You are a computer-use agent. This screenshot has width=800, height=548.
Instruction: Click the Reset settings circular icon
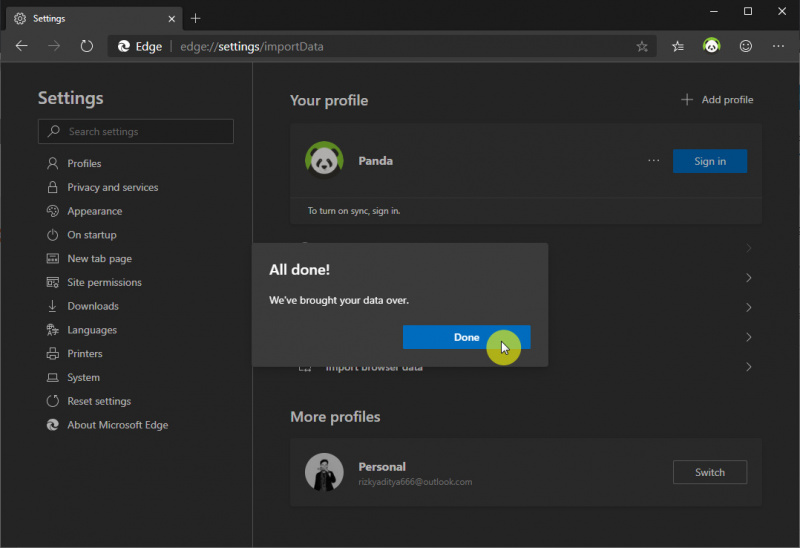point(53,401)
